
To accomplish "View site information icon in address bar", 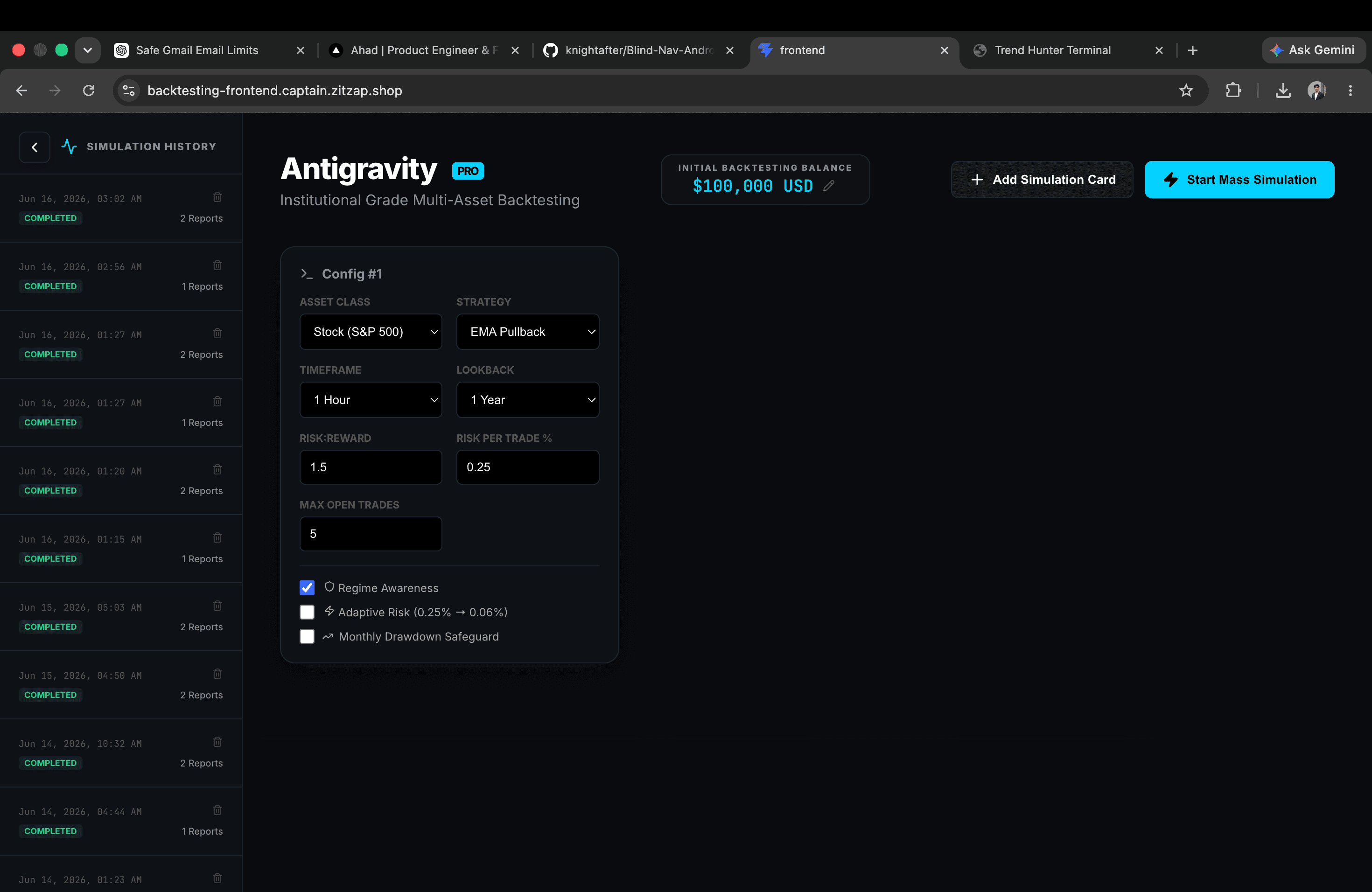I will click(129, 91).
